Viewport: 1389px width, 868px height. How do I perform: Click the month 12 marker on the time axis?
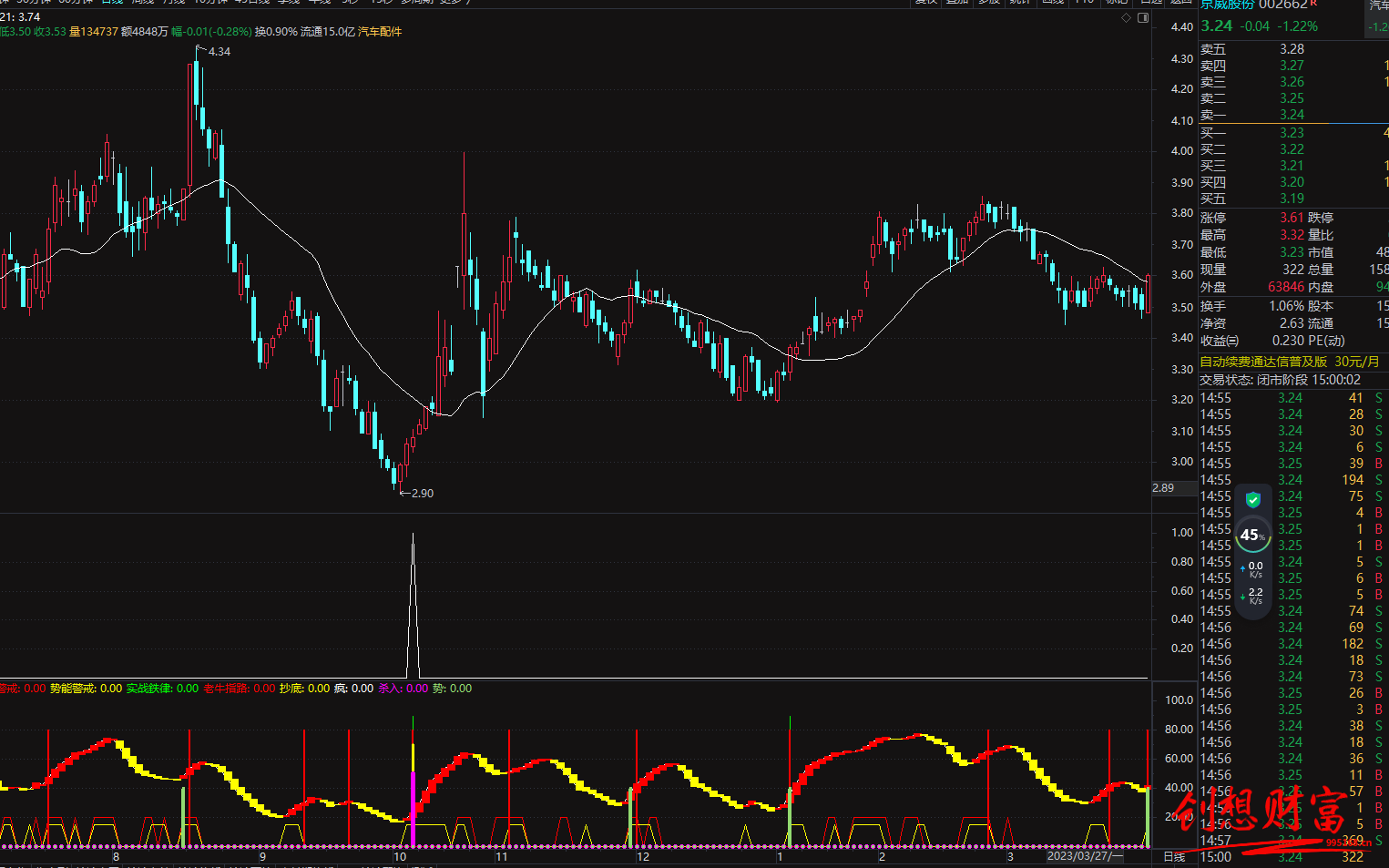[643, 857]
